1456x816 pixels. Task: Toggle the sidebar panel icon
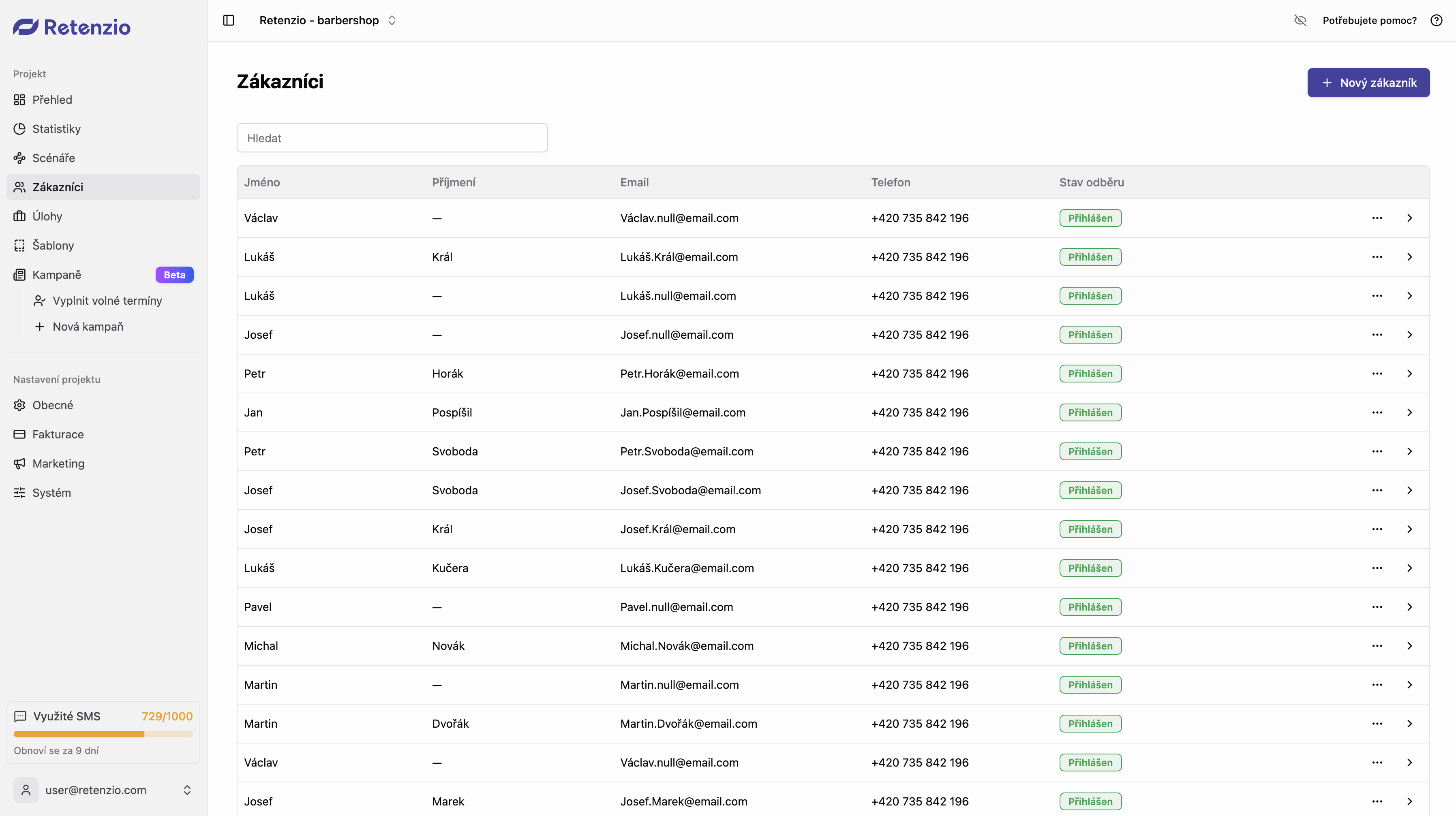[228, 20]
